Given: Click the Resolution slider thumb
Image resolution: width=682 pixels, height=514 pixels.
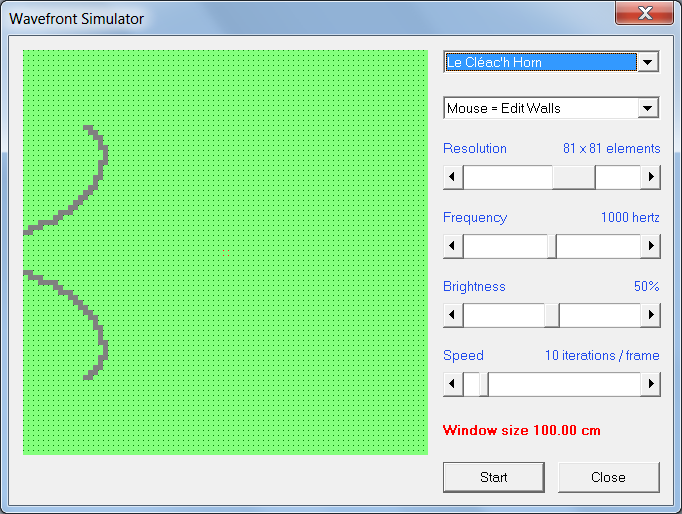Looking at the screenshot, I should [x=574, y=177].
